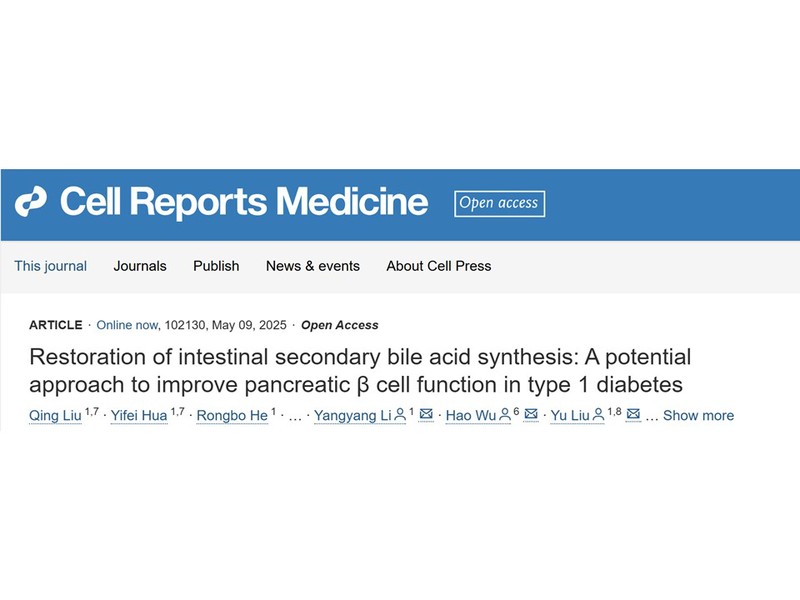Image resolution: width=800 pixels, height=600 pixels.
Task: Expand the Publish menu
Action: pyautogui.click(x=216, y=266)
